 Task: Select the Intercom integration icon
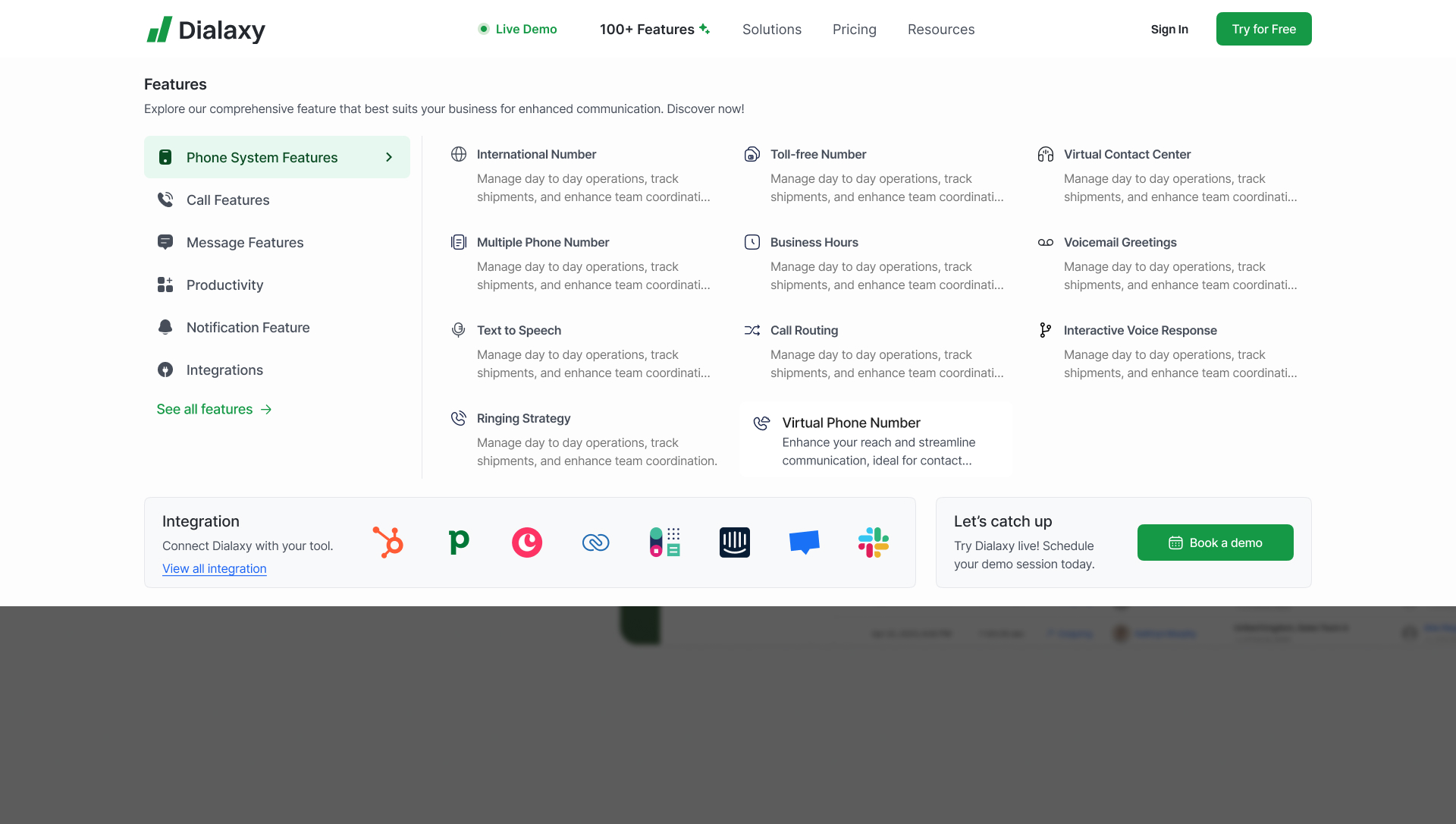tap(735, 543)
